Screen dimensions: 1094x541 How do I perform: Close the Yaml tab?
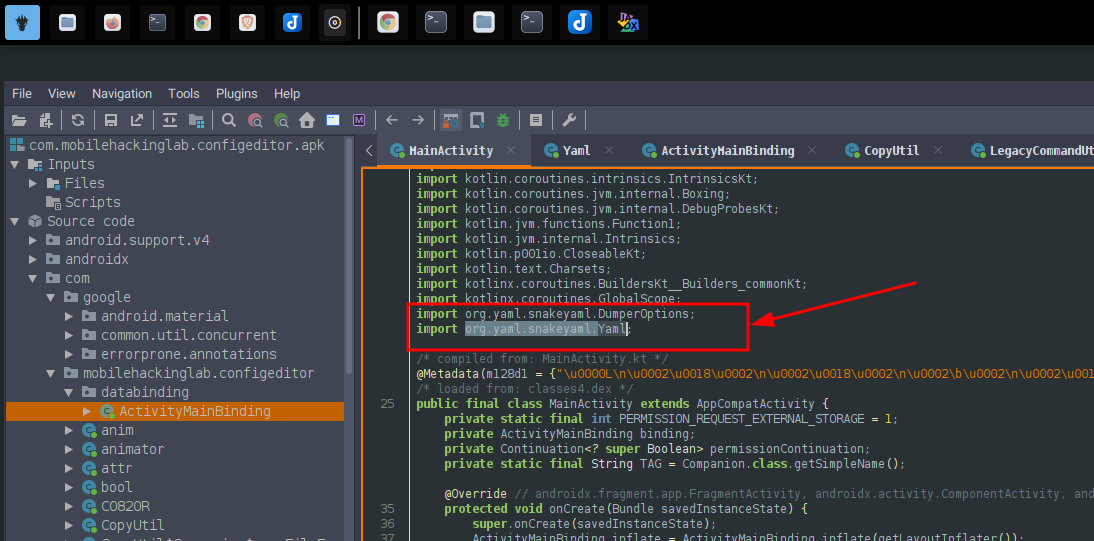point(609,151)
